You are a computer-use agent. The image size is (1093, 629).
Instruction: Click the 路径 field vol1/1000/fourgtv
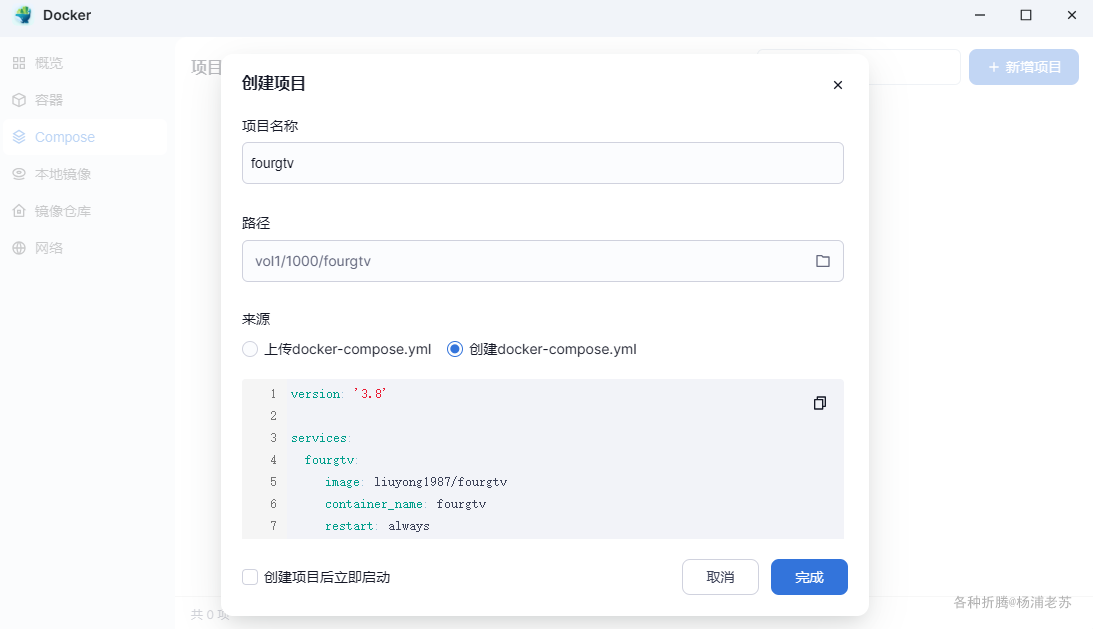click(543, 261)
